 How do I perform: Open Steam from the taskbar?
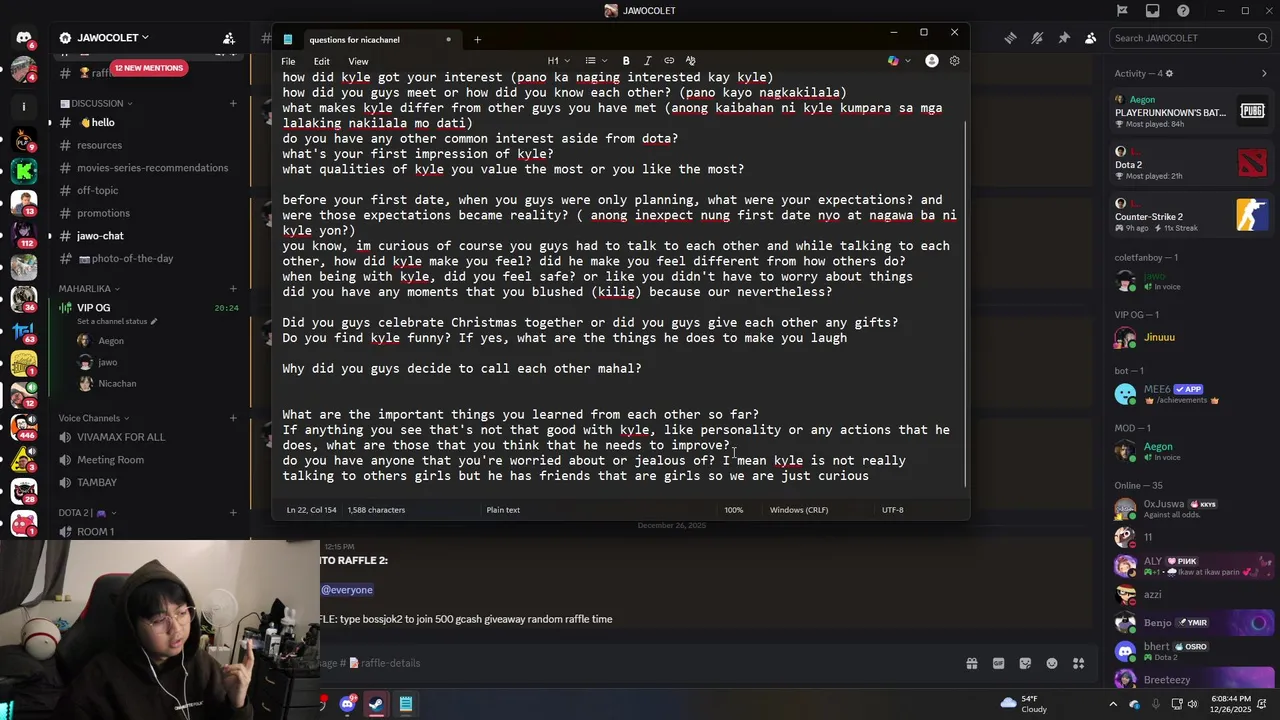(x=376, y=704)
